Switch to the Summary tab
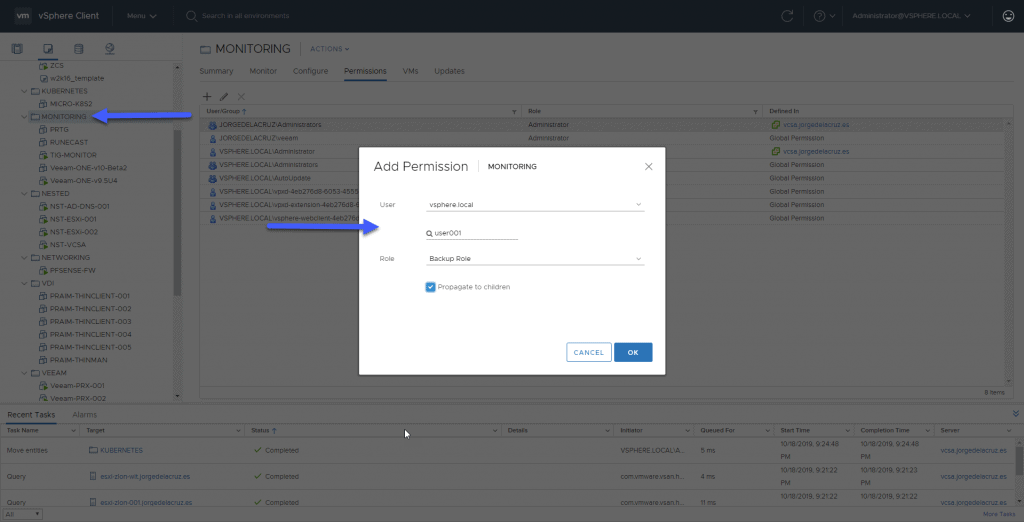 coord(216,71)
